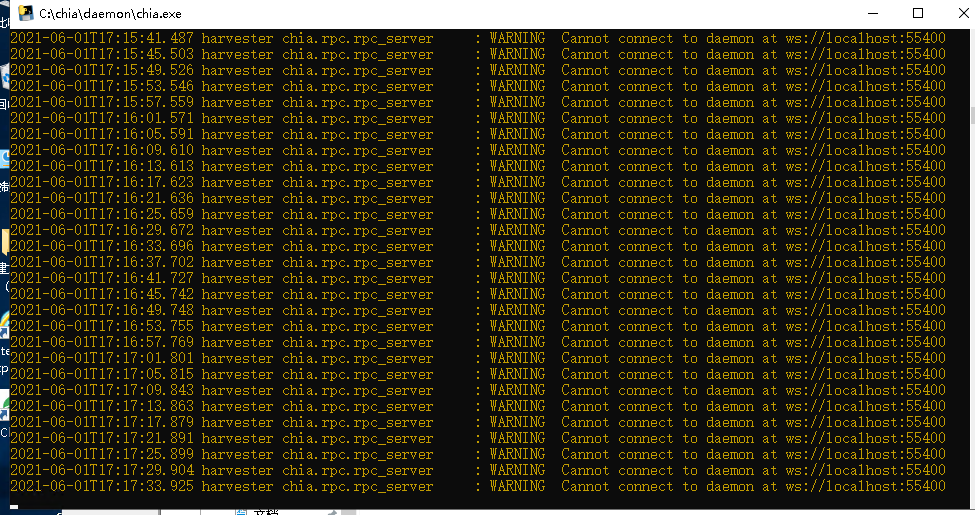Click the timestamp 2021-06-01T17:17:09.843
Image resolution: width=975 pixels, height=515 pixels.
tap(102, 390)
